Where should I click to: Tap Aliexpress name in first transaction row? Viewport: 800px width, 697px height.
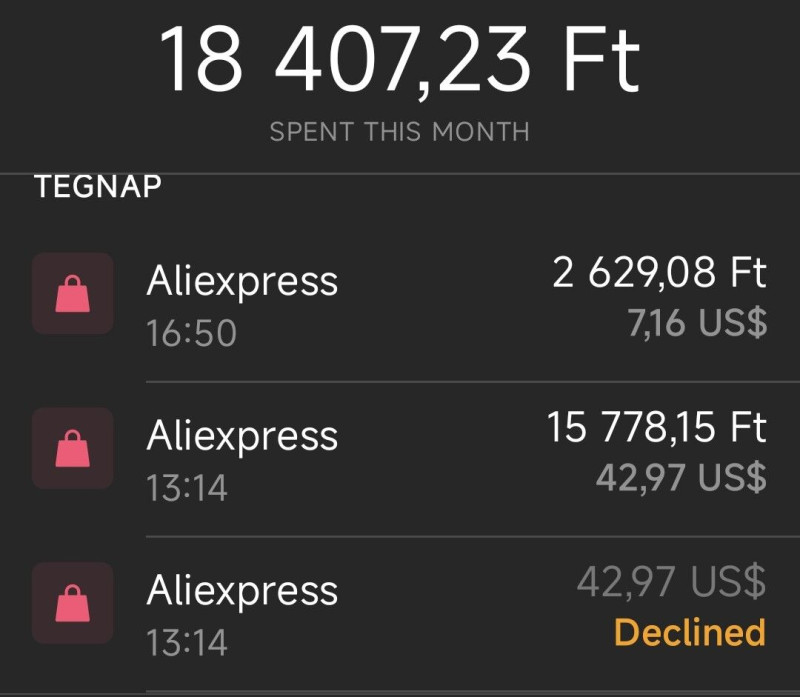point(242,282)
